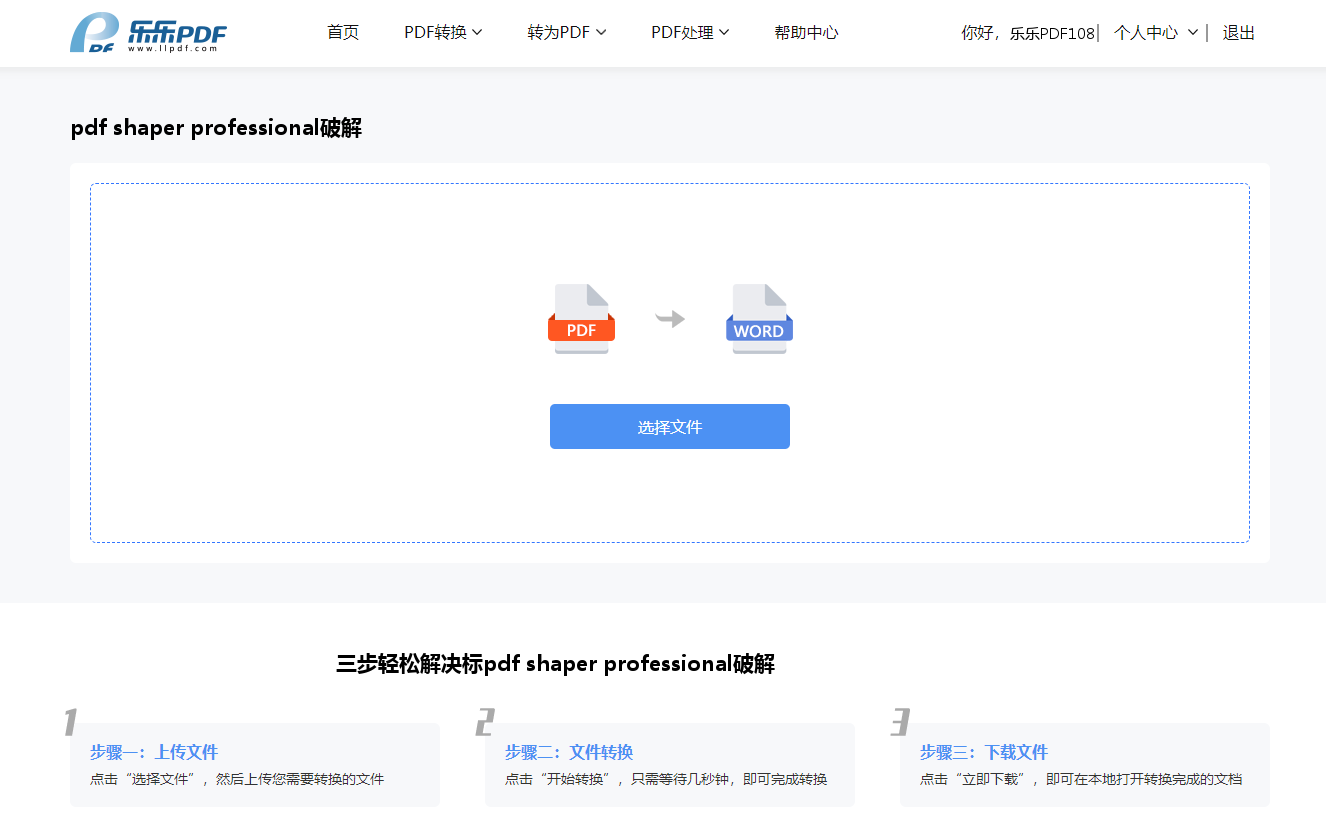Expand the PDF转换 dropdown chevron

[477, 33]
